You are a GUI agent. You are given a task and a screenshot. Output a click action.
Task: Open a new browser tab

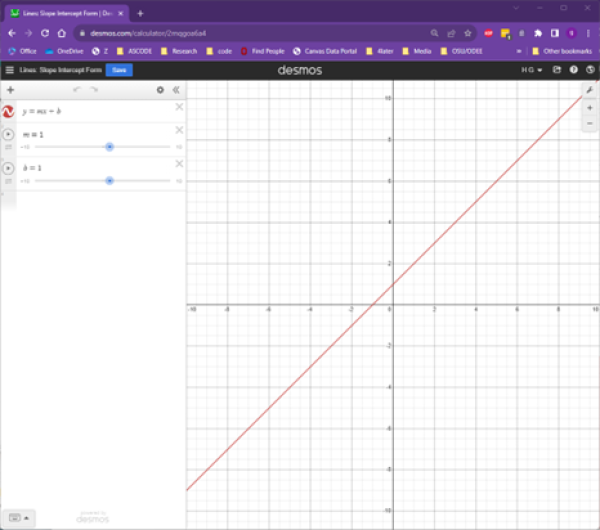point(140,14)
